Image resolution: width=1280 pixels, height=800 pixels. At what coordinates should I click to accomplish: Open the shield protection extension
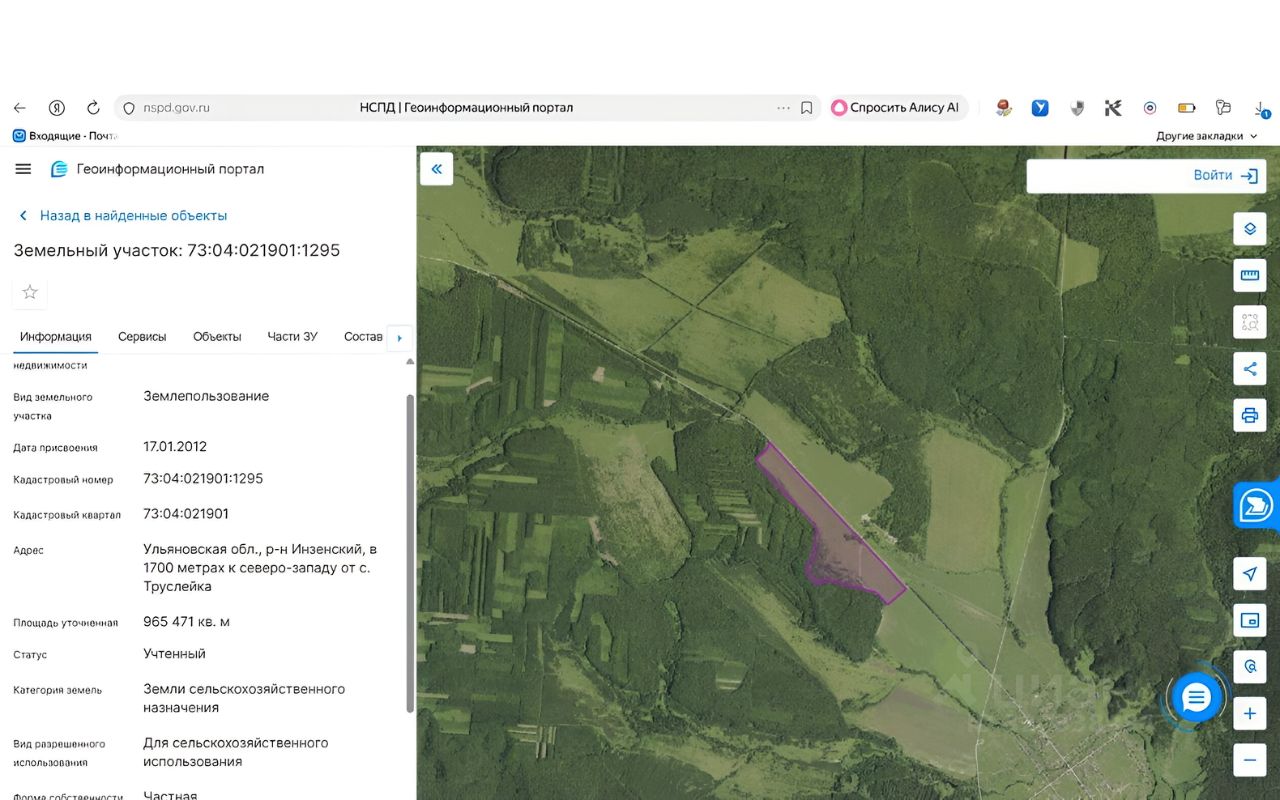1077,108
